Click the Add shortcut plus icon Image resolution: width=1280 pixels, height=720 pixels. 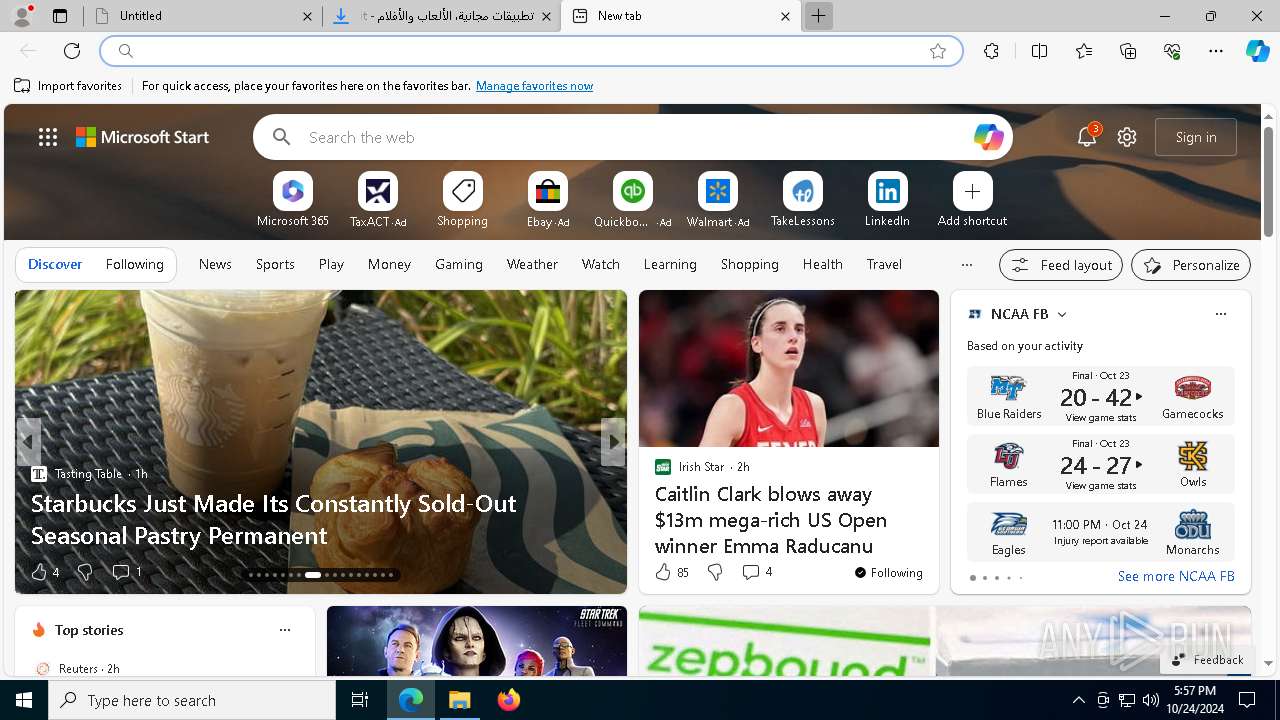tap(972, 191)
